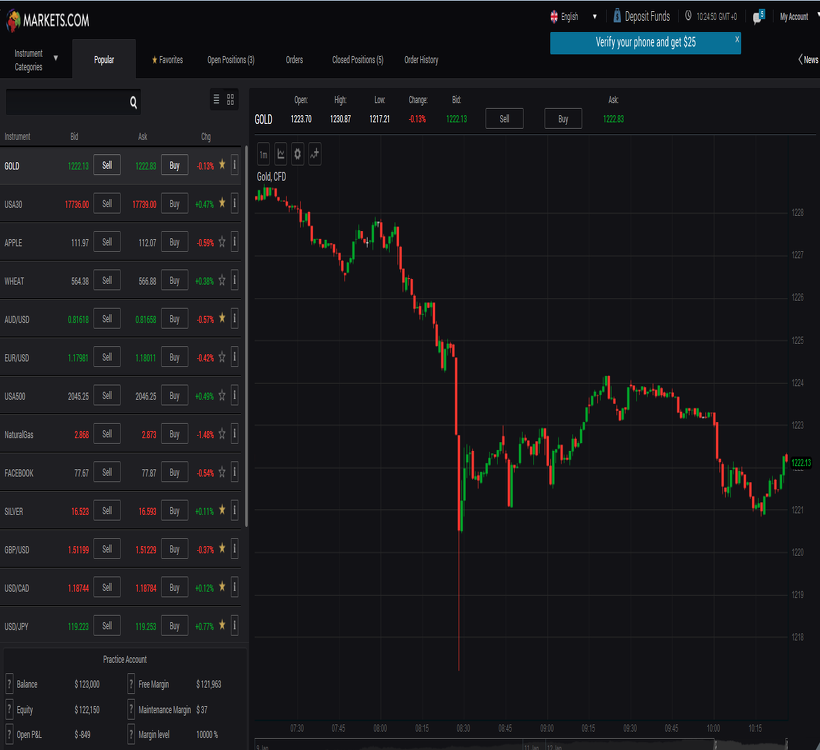This screenshot has width=820, height=750.
Task: Sort list by Instrument column header
Action: click(17, 137)
